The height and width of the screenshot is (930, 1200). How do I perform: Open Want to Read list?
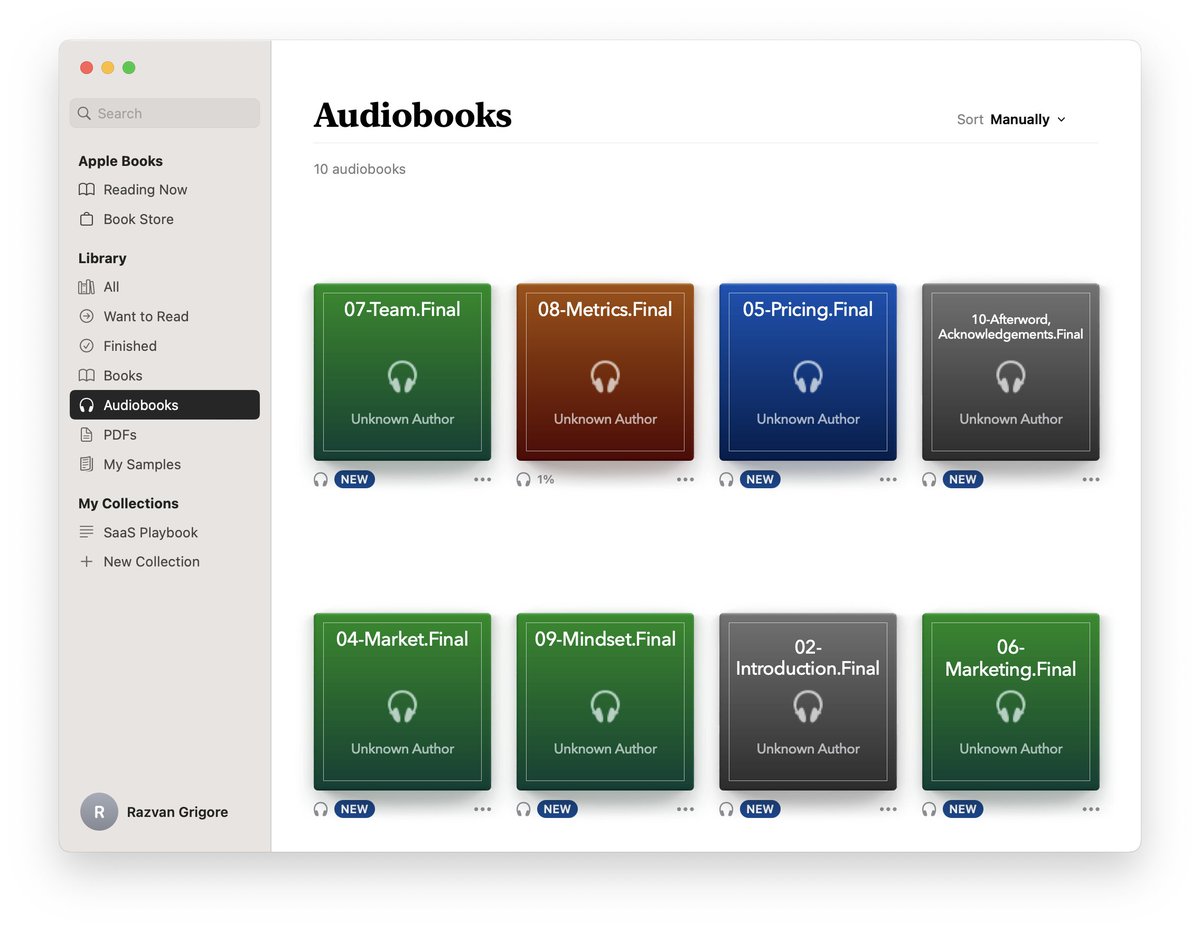click(x=165, y=316)
